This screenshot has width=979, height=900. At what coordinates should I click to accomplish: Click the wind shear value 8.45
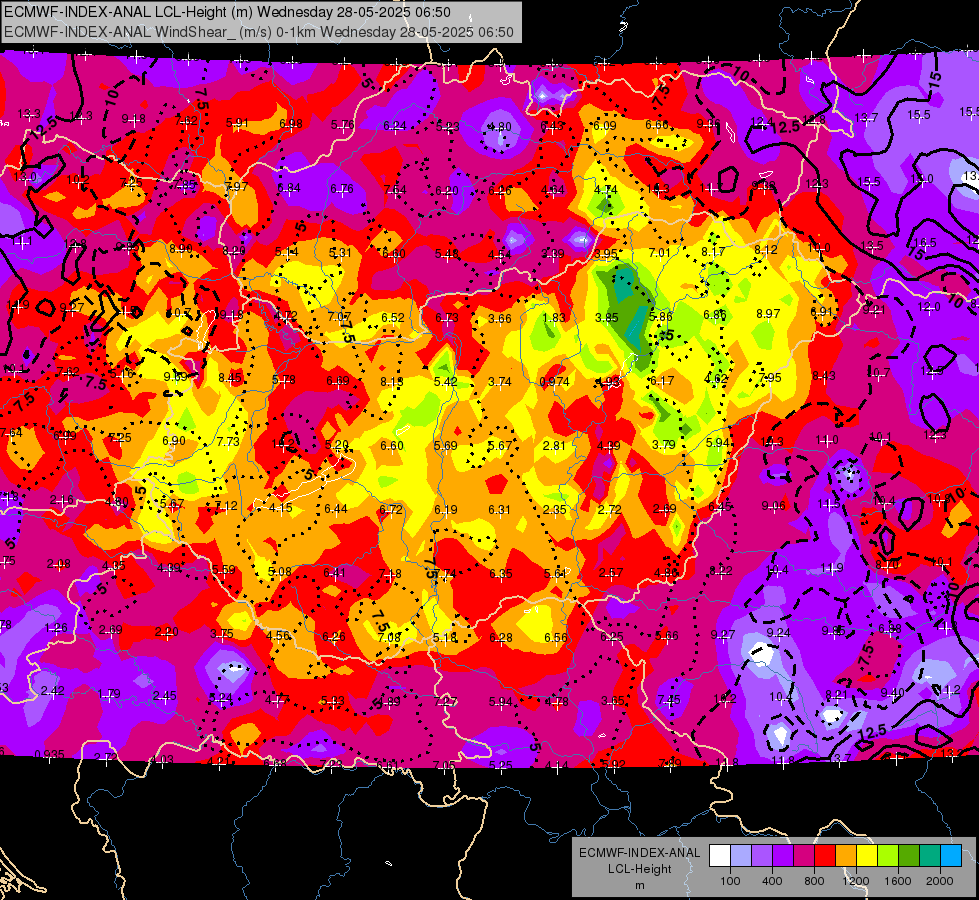(x=230, y=378)
